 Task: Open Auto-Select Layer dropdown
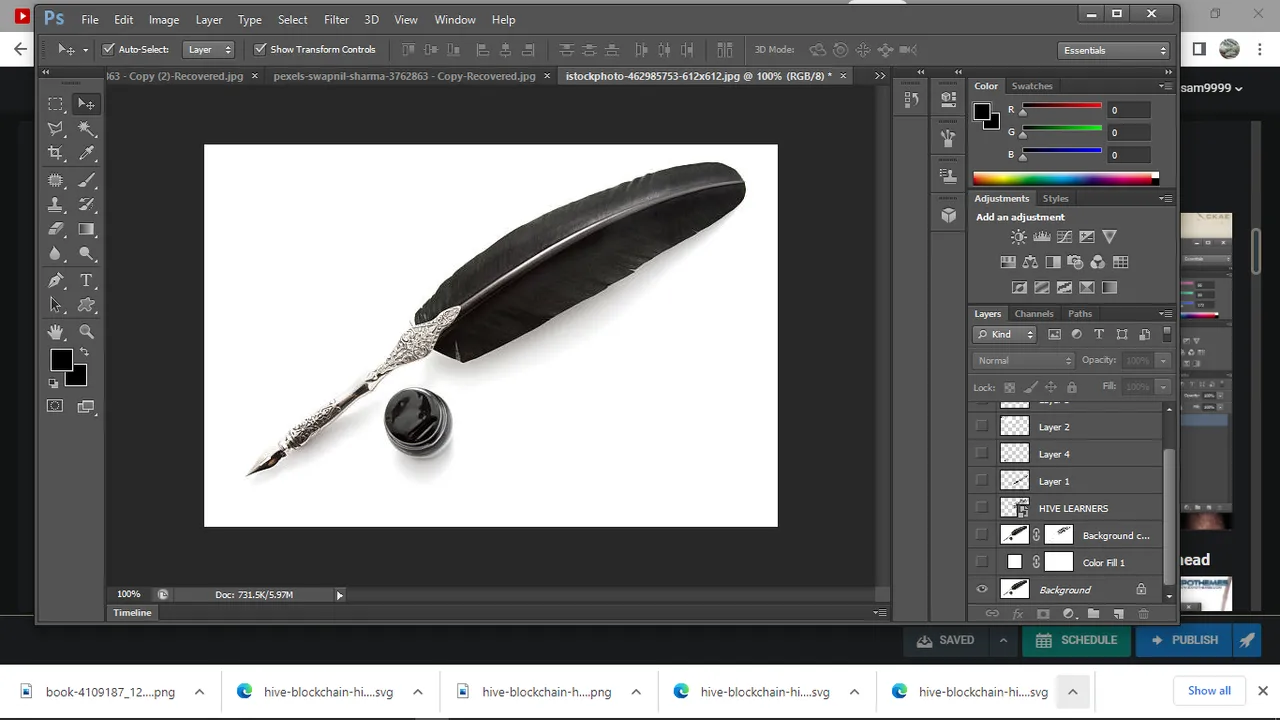209,49
